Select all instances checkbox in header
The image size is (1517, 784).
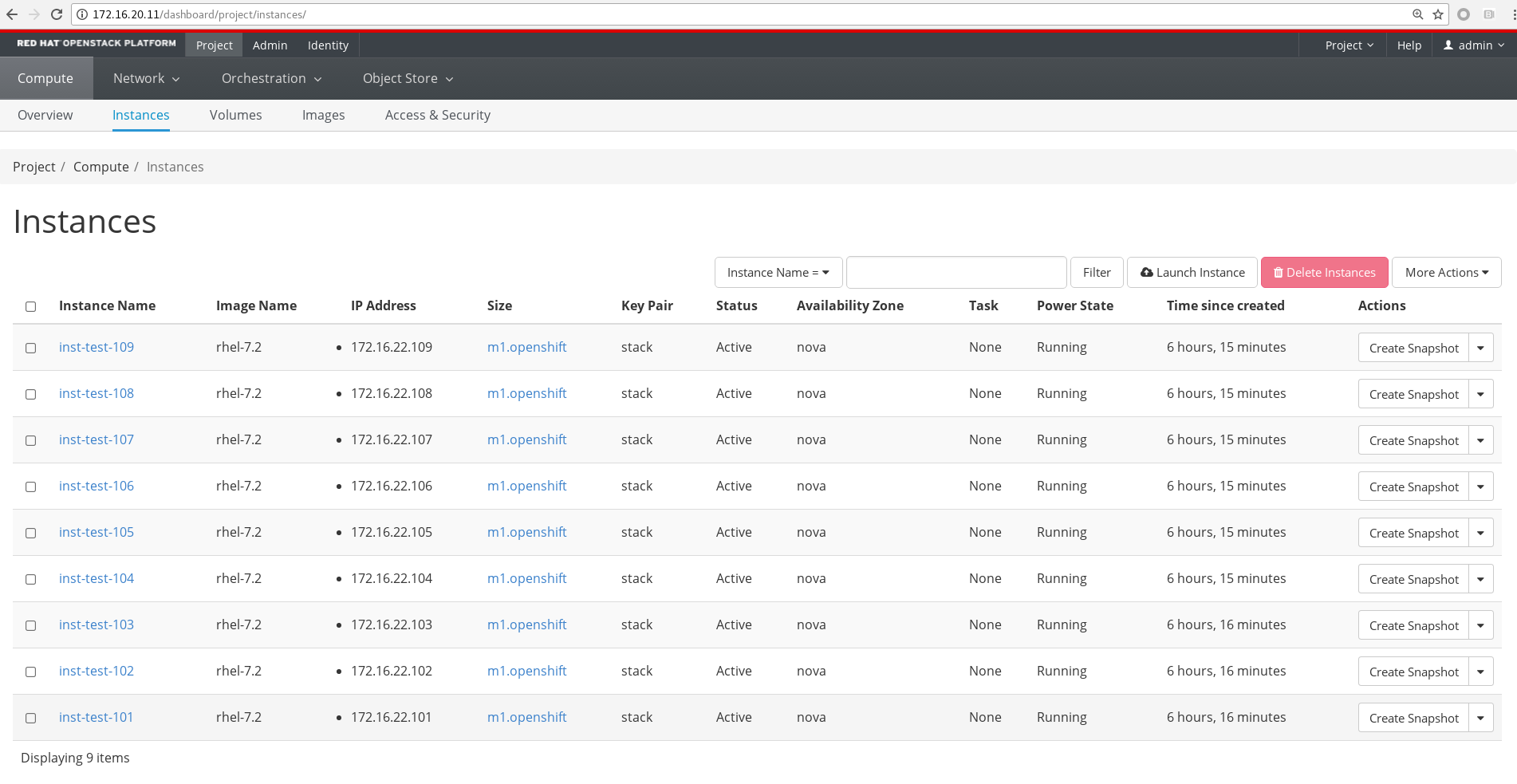pos(30,306)
